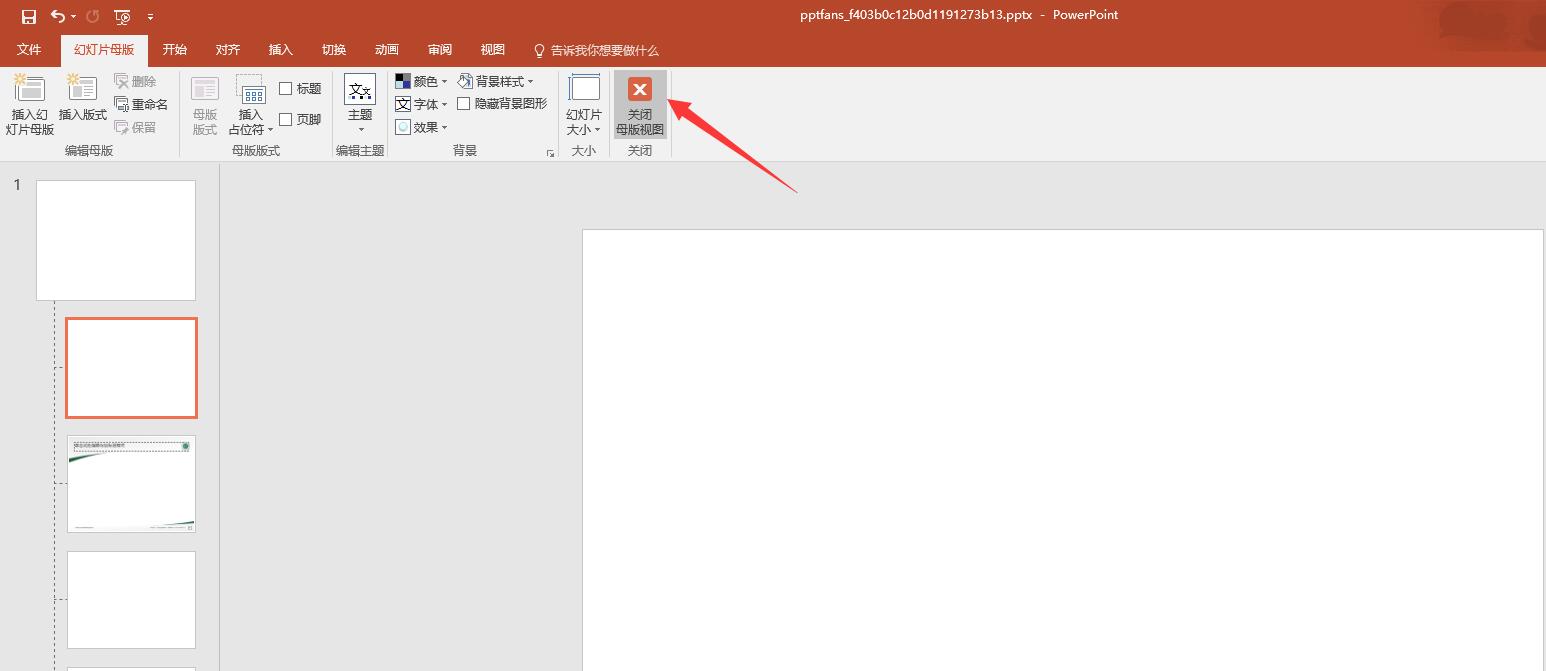
Task: Click the Insert Slide Master icon
Action: click(x=29, y=89)
